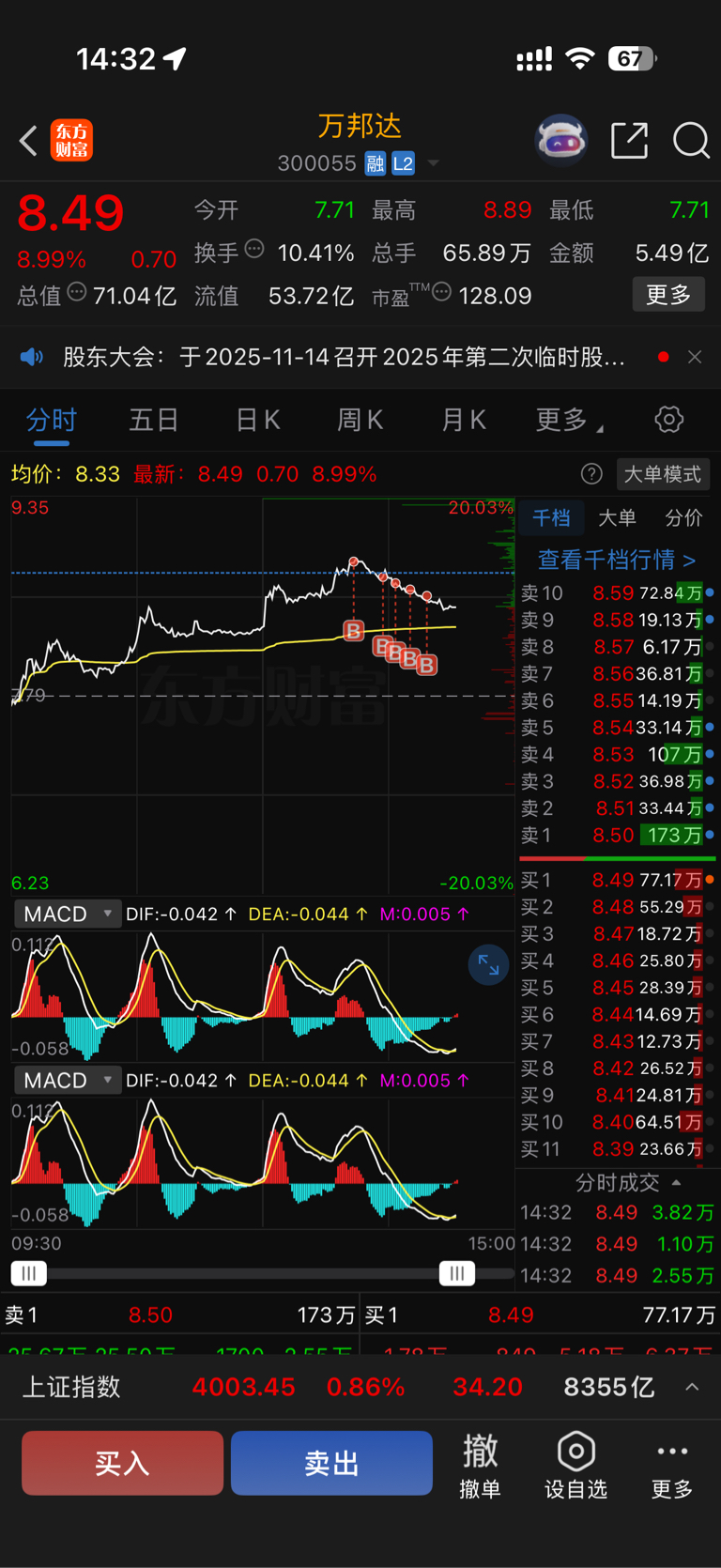Tap bottom 卖1 8.50 173万 bar
This screenshot has width=721, height=1568.
click(179, 1314)
